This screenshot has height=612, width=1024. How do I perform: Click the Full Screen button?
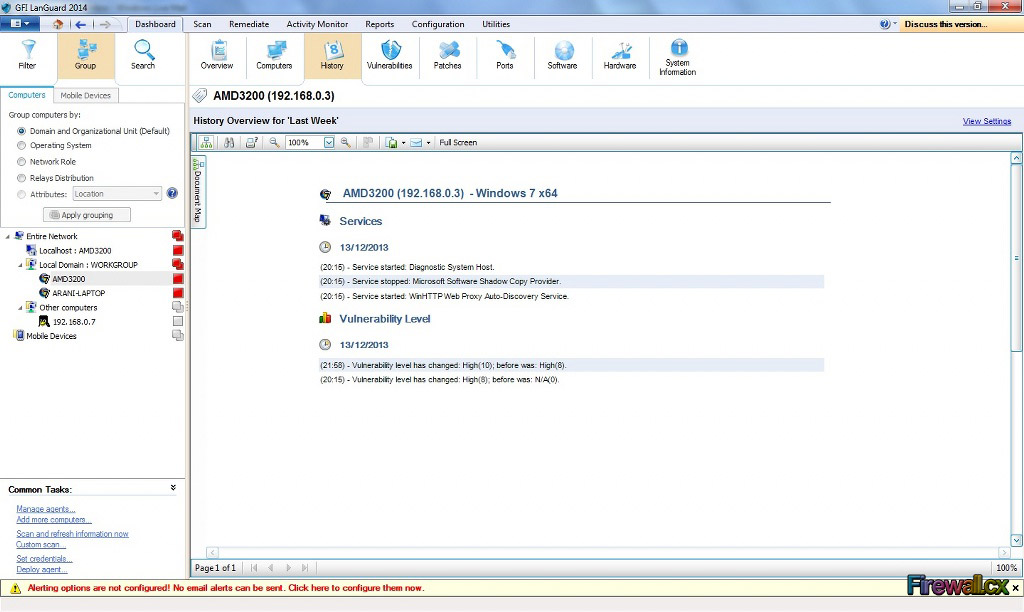458,142
